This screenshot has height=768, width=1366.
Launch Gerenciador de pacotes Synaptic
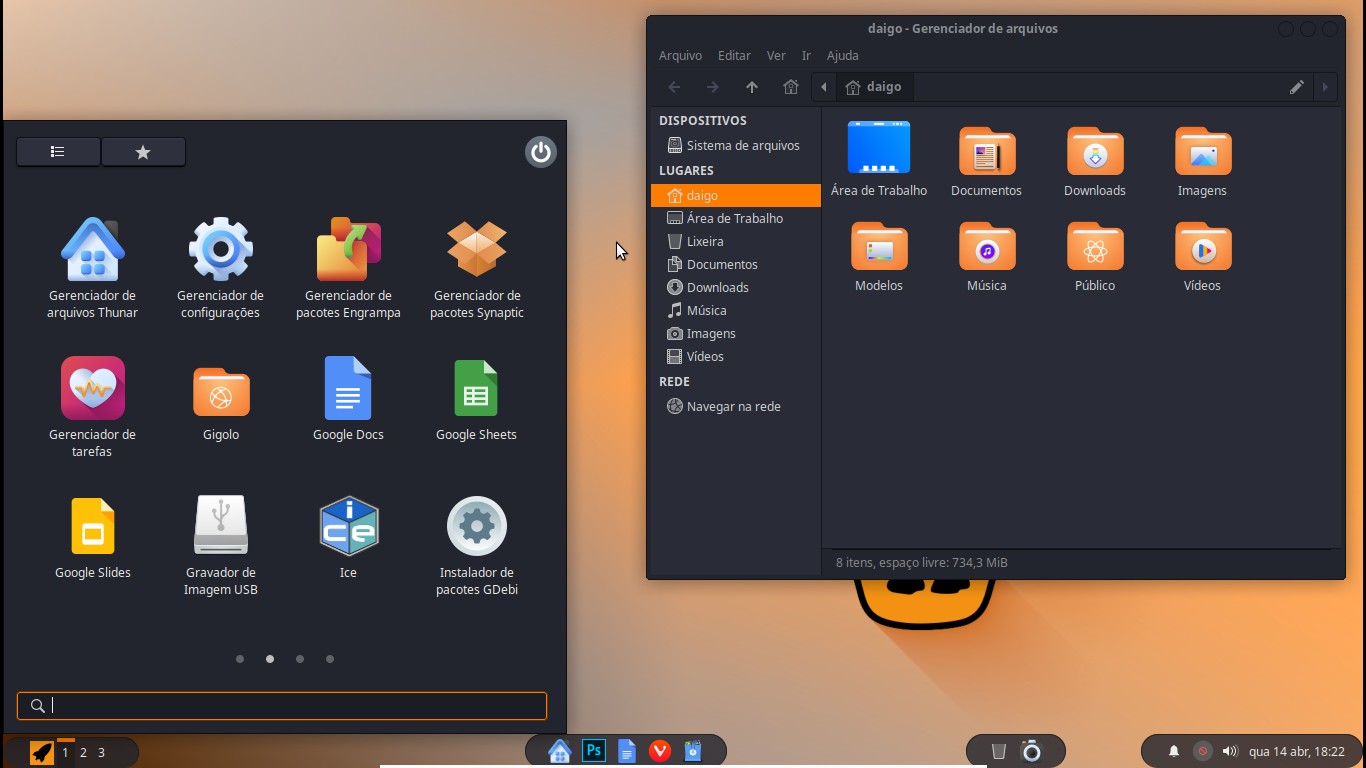tap(476, 250)
